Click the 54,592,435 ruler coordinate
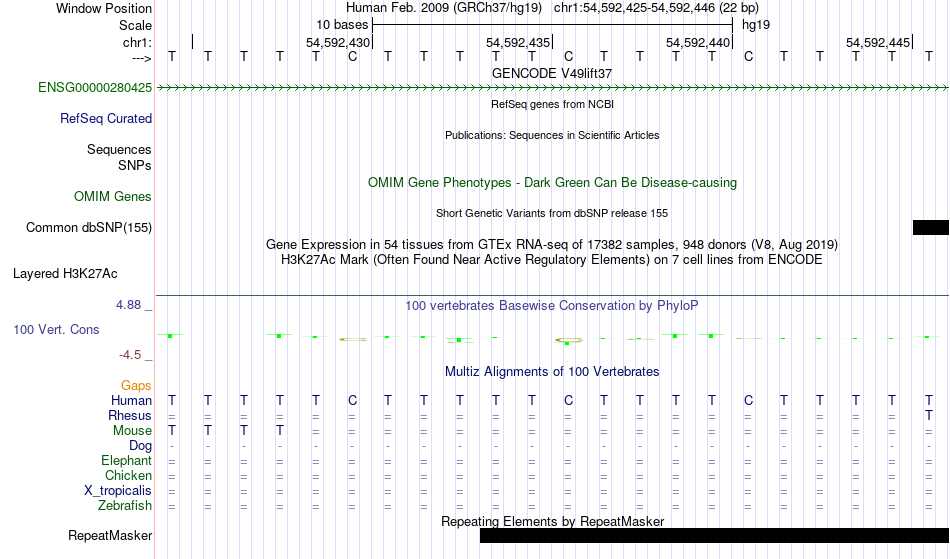This screenshot has width=950, height=559. click(x=518, y=42)
